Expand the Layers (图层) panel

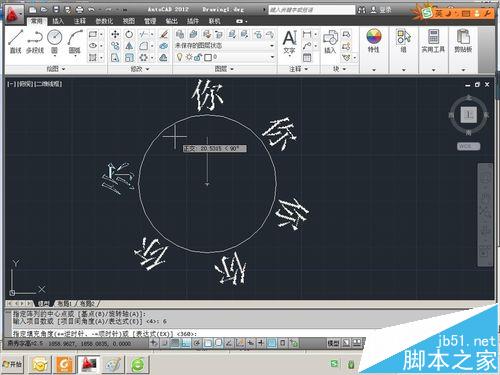224,69
